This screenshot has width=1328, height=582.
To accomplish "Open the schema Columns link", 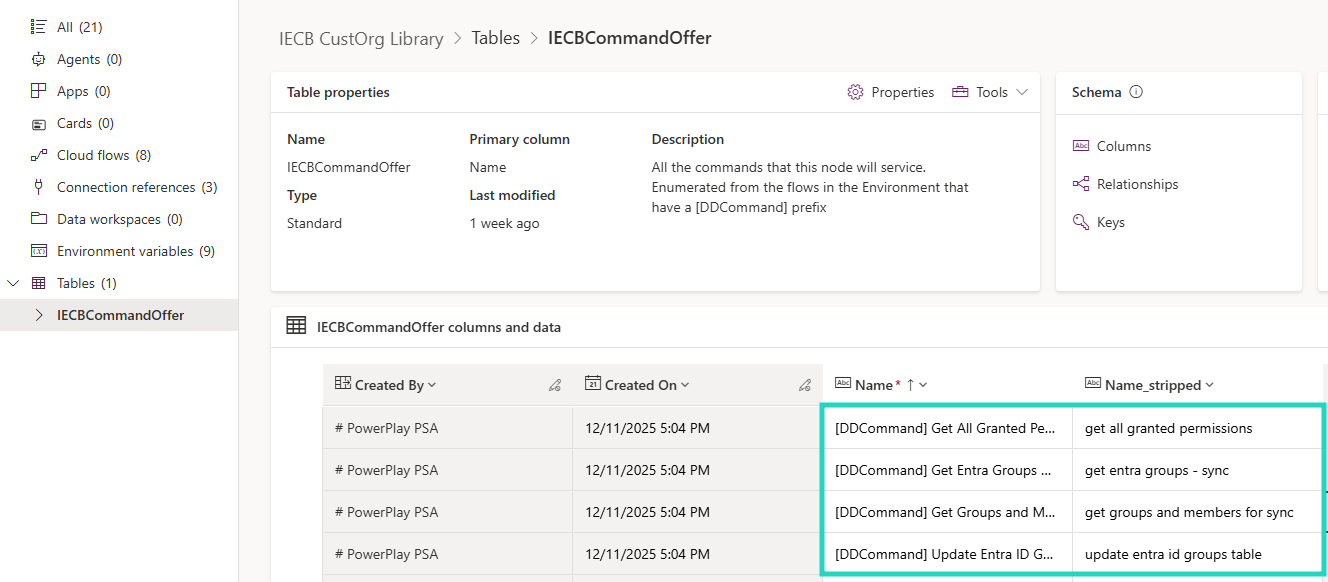I will [x=1123, y=146].
